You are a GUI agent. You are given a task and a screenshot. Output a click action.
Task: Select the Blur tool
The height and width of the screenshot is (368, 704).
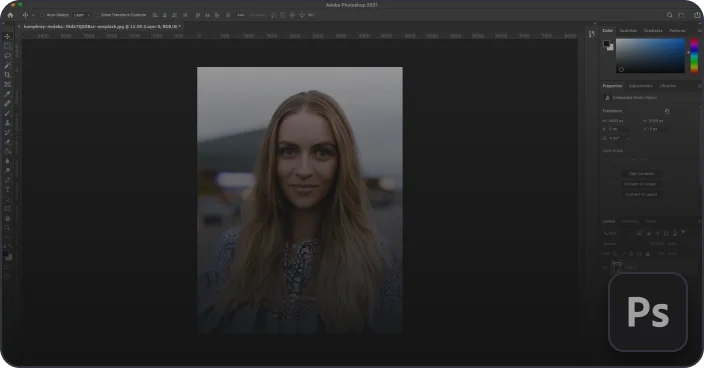coord(7,161)
